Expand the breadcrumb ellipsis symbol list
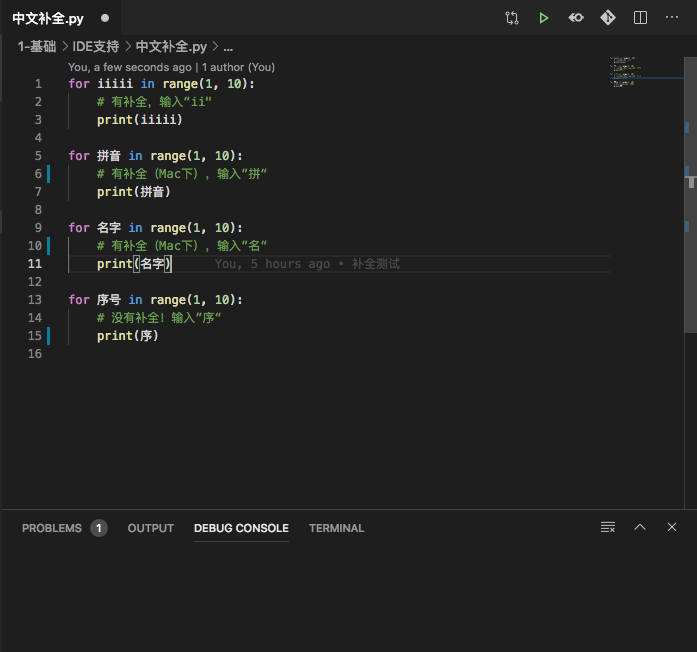697x652 pixels. coord(228,47)
